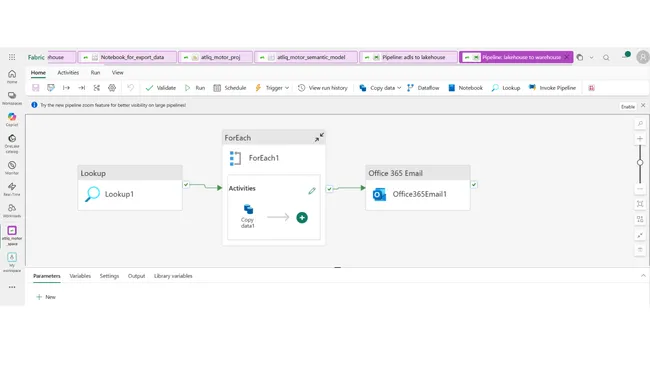This screenshot has height=366, width=650.
Task: Open the atliq_motor_proj tab
Action: pyautogui.click(x=216, y=57)
